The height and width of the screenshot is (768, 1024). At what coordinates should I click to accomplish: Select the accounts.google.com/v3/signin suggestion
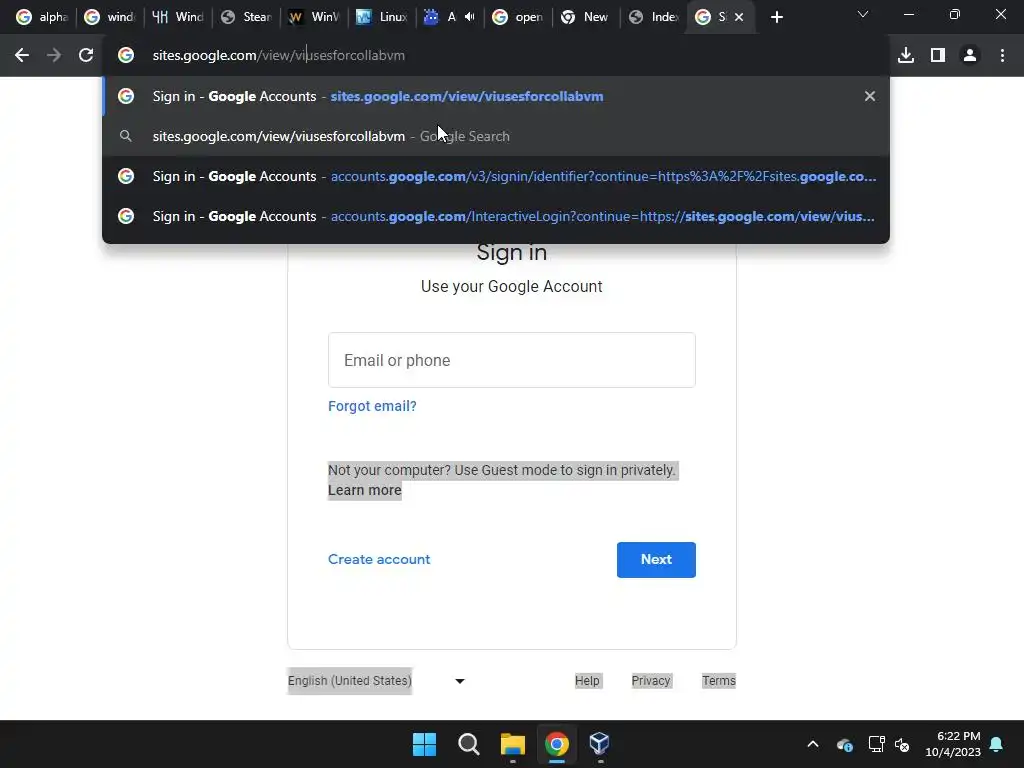tap(496, 176)
